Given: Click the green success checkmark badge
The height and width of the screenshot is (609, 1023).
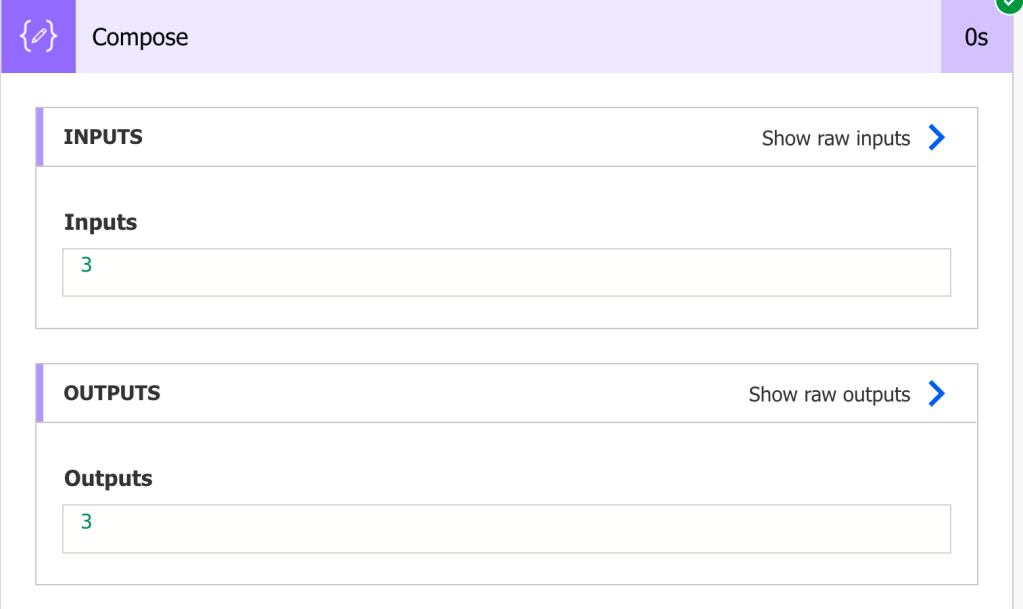Looking at the screenshot, I should point(1008,5).
